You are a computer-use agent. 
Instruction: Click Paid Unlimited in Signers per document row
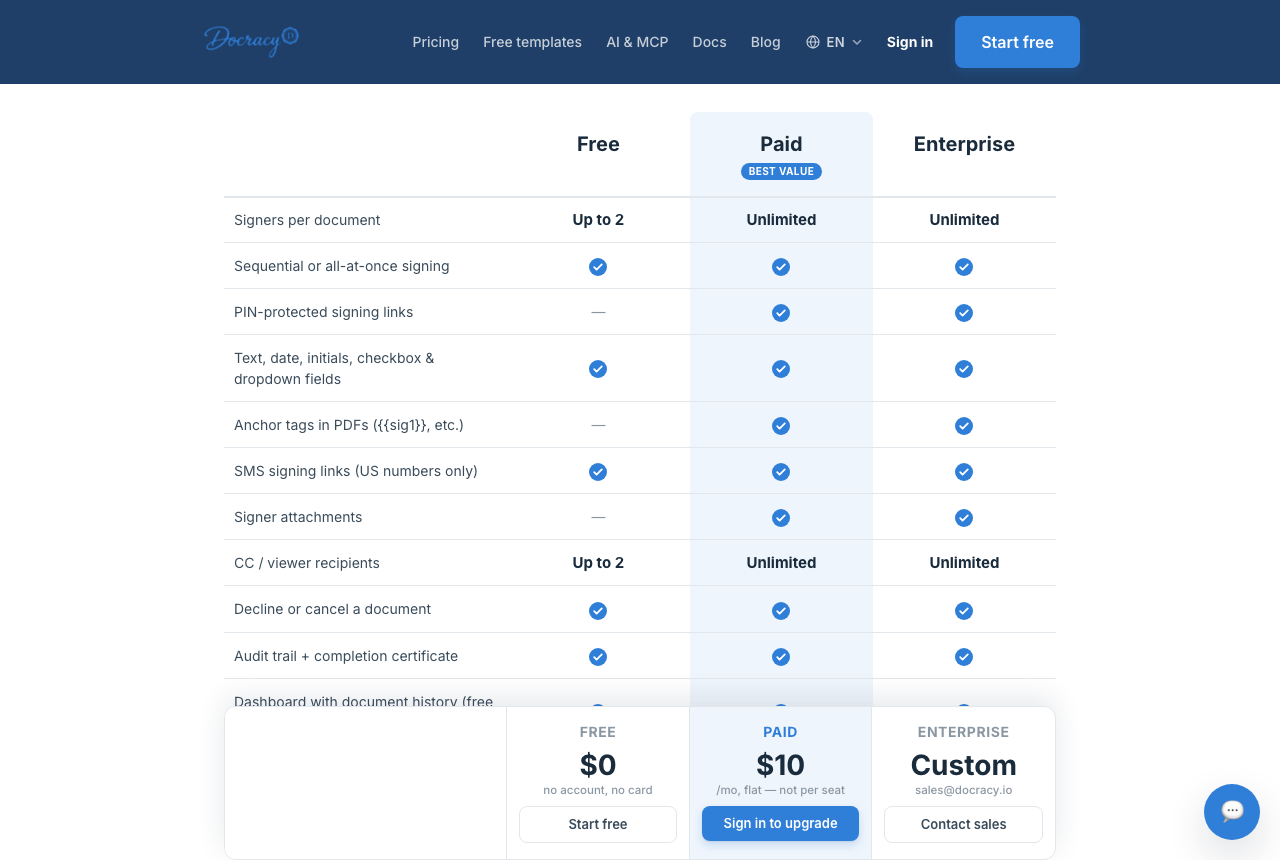(781, 220)
